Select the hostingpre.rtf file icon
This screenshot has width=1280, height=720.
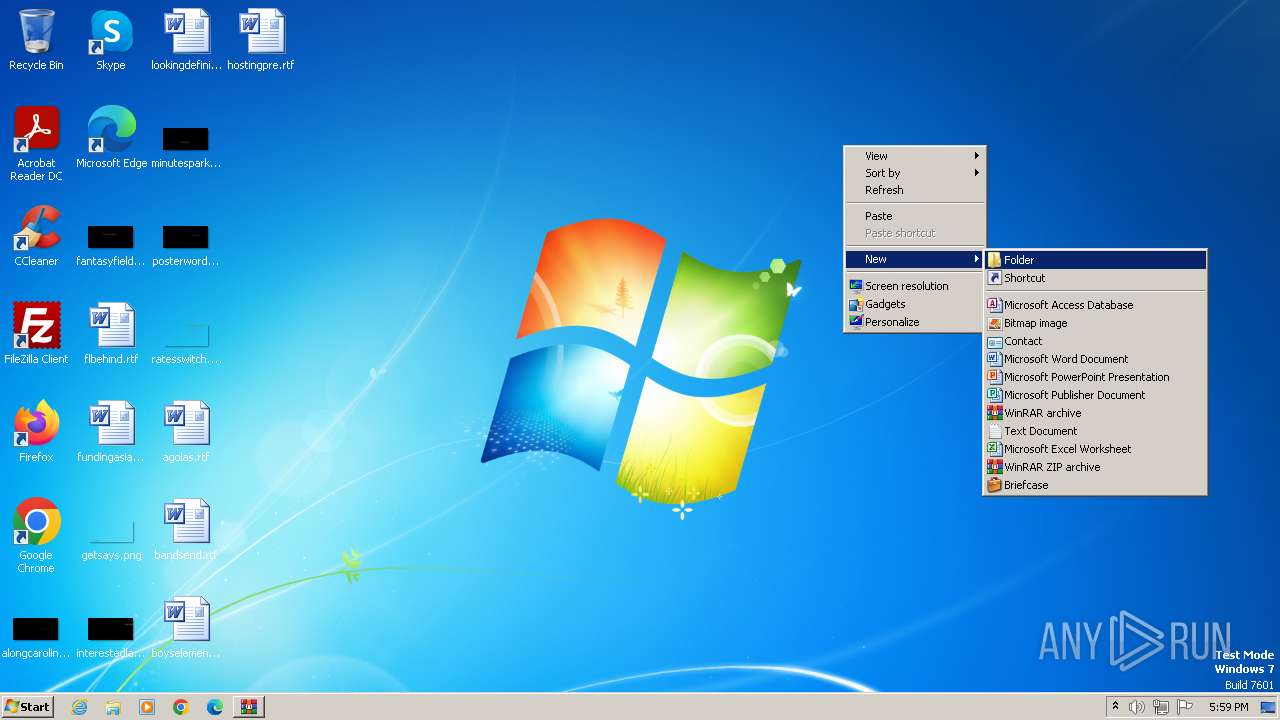coord(261,40)
